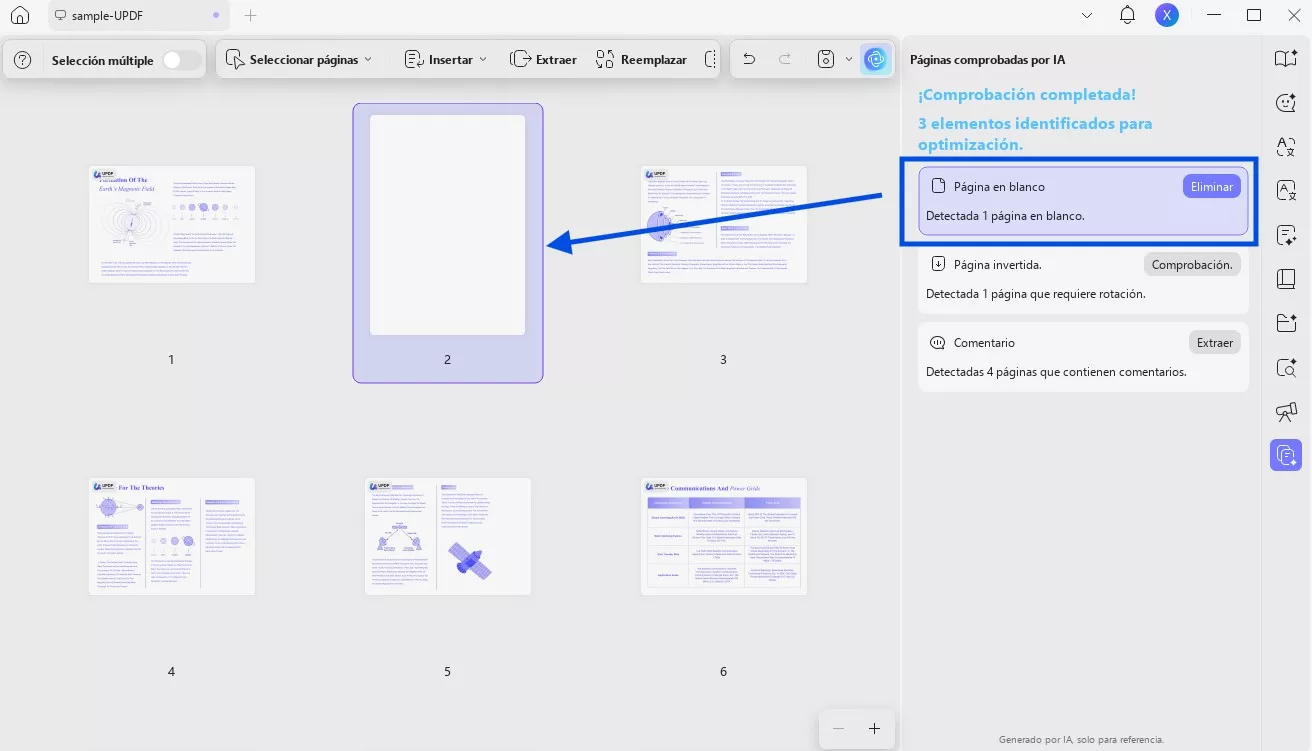Viewport: 1312px width, 751px height.
Task: Select page 1 thumbnail
Action: [x=172, y=225]
